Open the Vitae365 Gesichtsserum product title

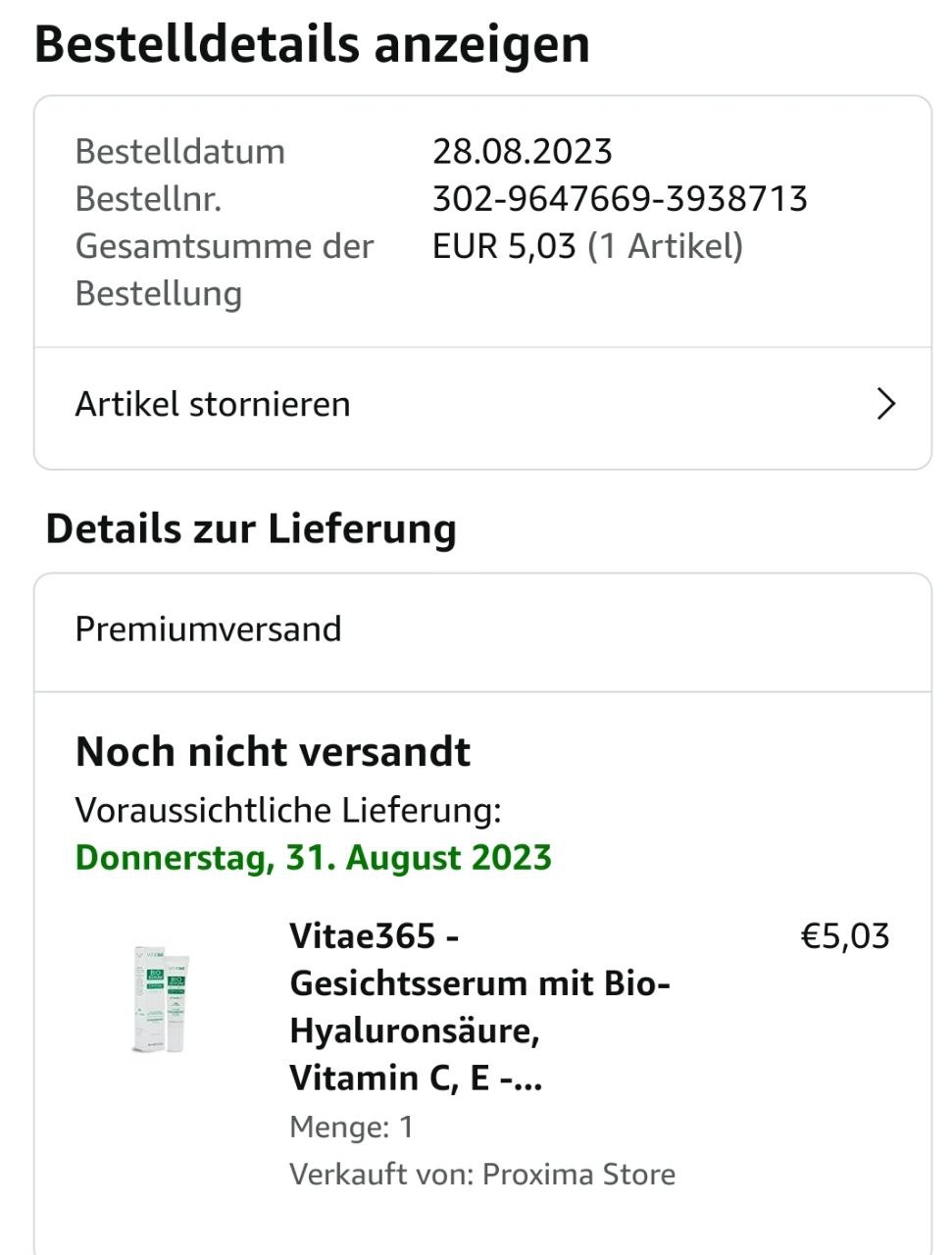(x=480, y=1006)
